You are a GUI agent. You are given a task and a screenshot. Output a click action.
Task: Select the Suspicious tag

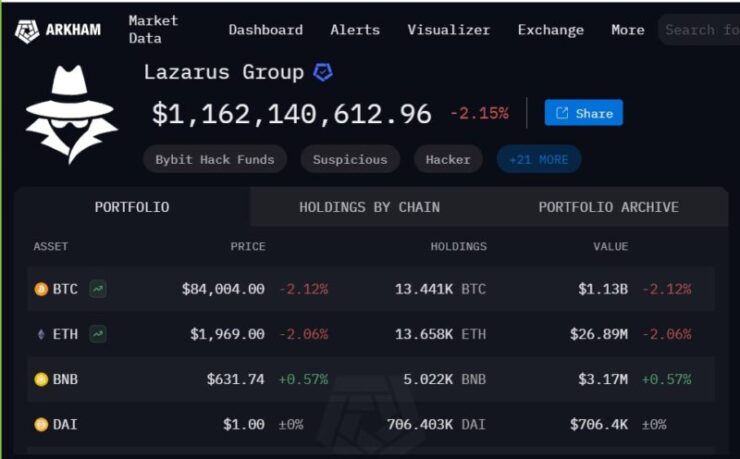[350, 159]
